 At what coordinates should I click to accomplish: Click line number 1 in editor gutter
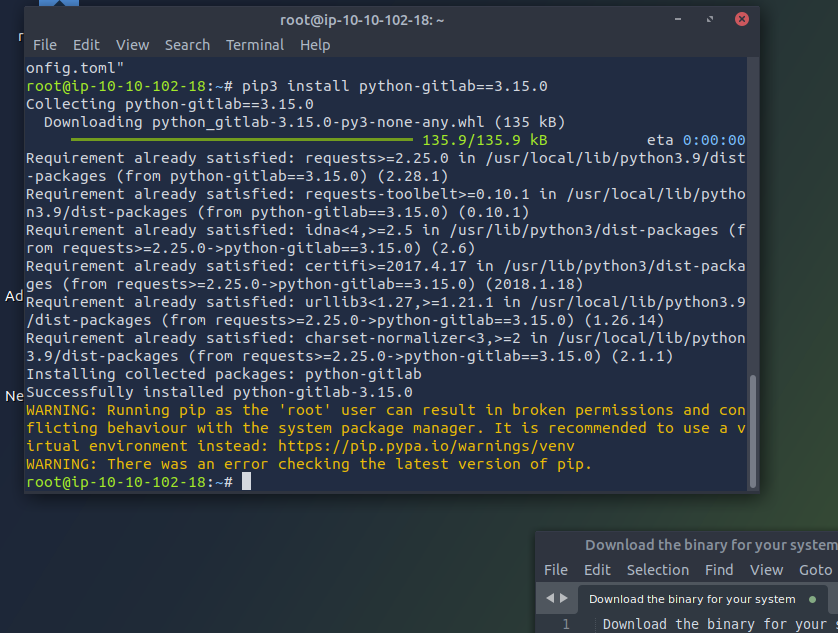(565, 624)
